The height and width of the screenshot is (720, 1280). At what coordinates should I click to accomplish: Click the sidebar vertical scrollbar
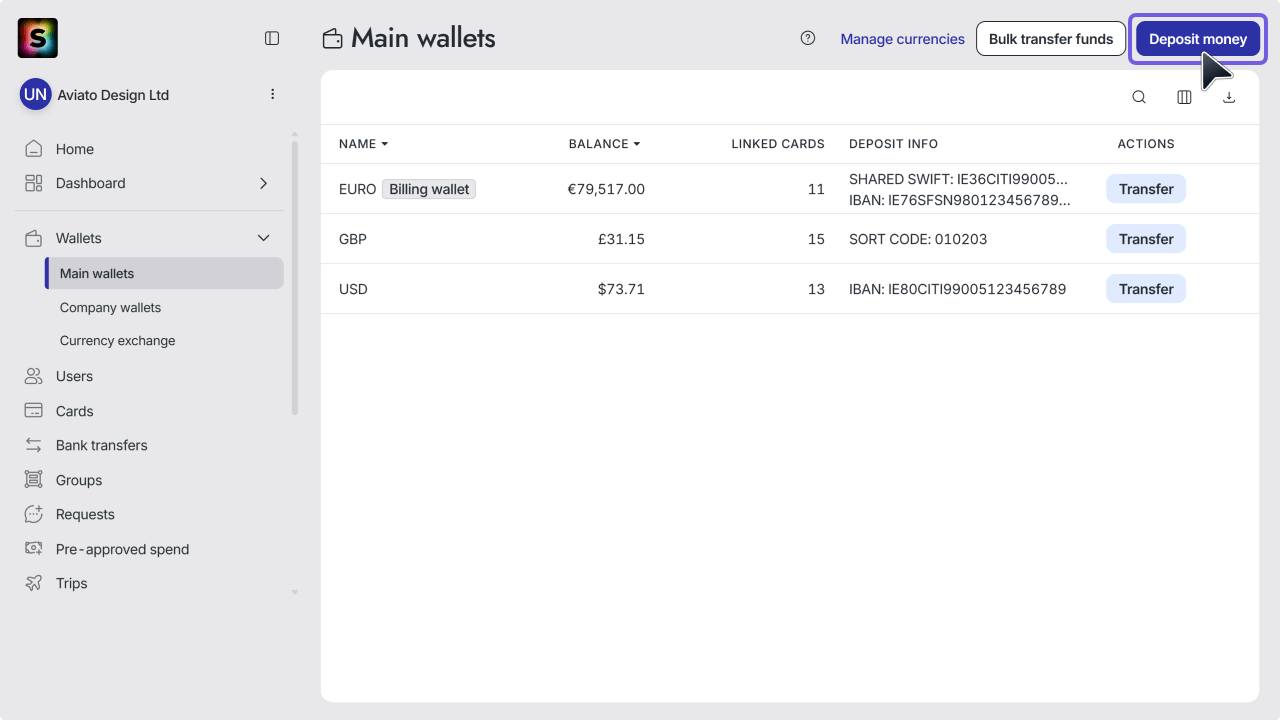pyautogui.click(x=295, y=278)
